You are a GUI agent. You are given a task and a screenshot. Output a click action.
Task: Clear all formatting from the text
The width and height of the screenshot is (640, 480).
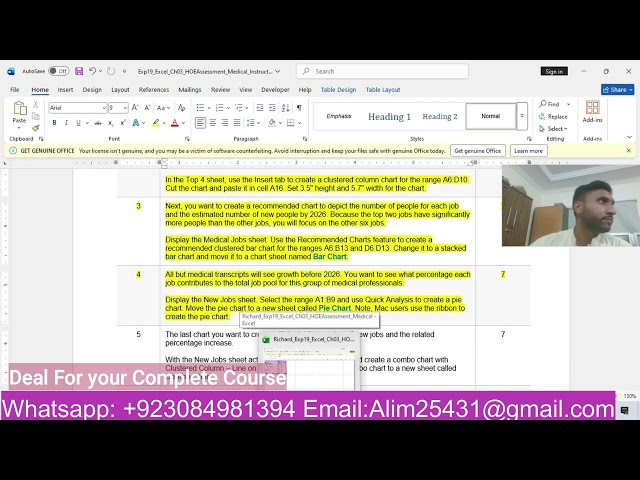182,108
